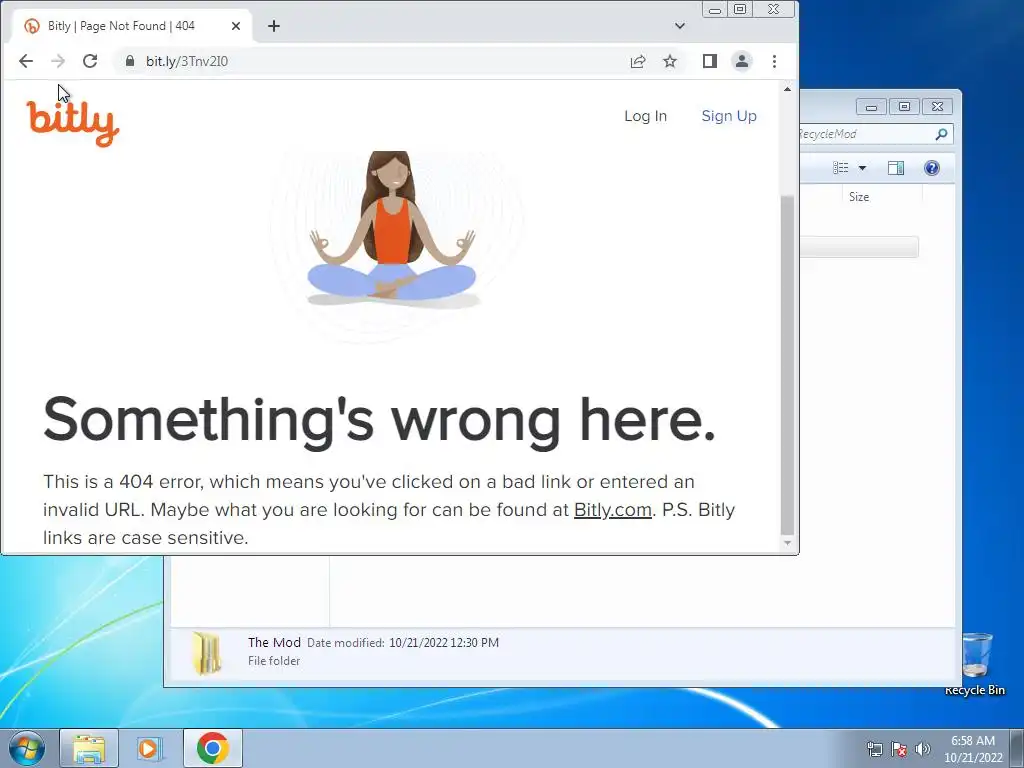The height and width of the screenshot is (768, 1024).
Task: Maximize the Explorer window
Action: point(904,106)
